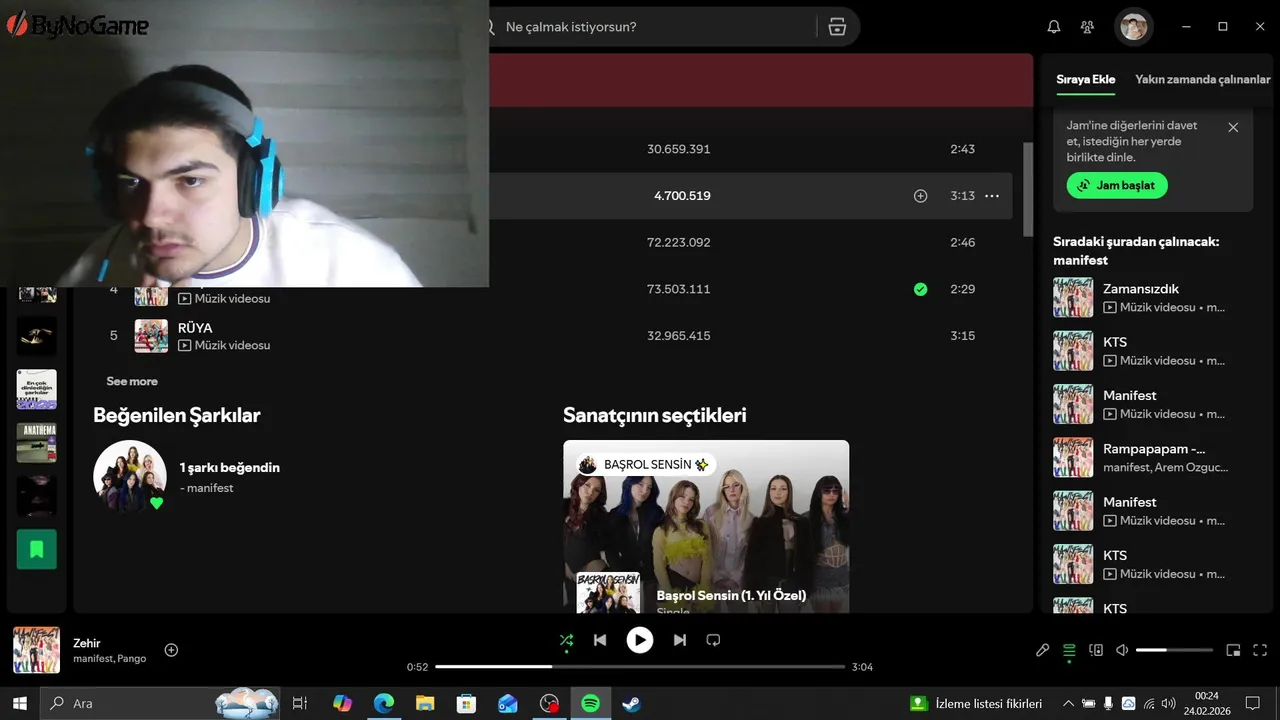Open the Zehir song title link
Screen dimensions: 1280x720
click(87, 643)
